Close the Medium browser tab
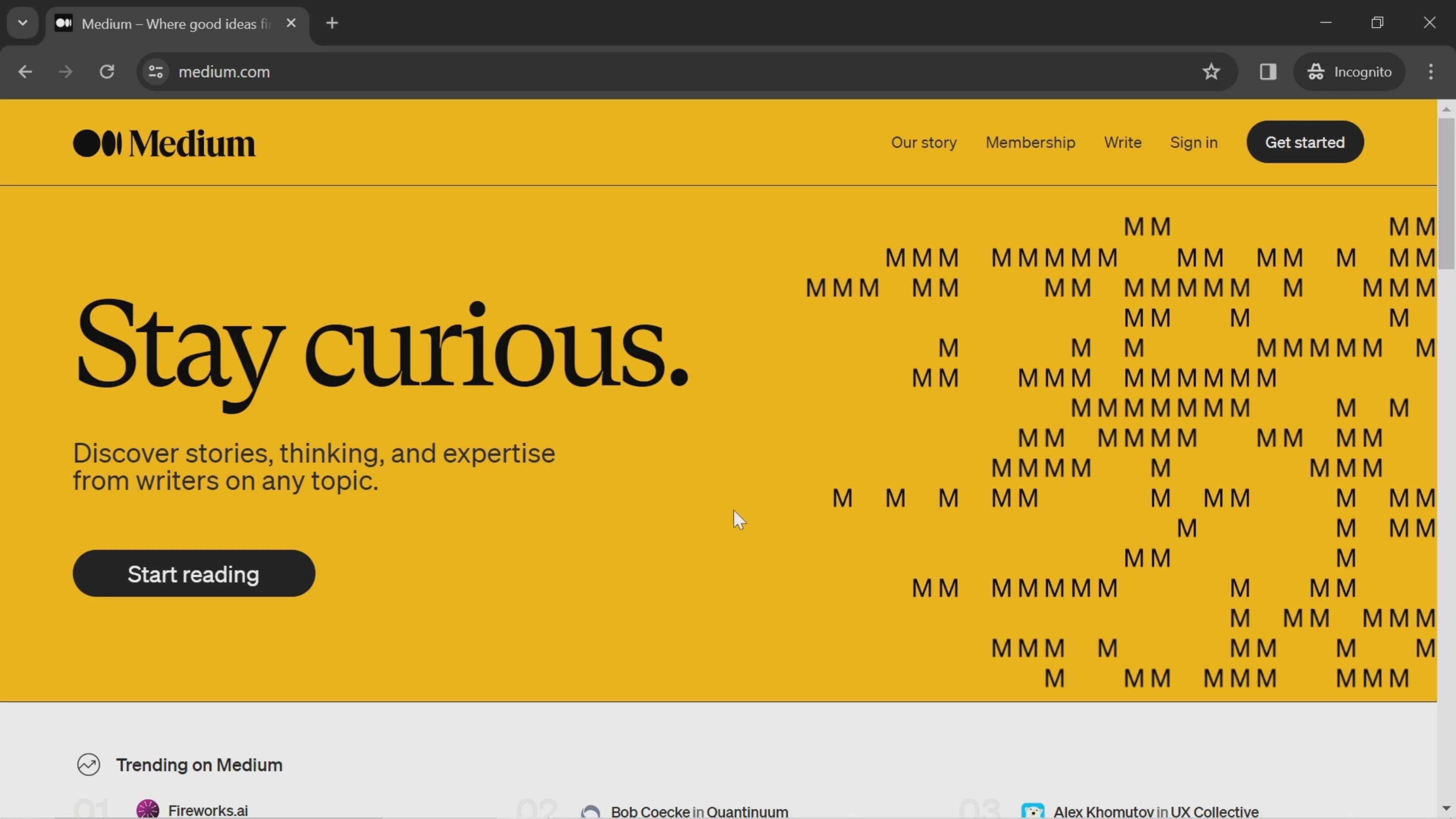The height and width of the screenshot is (819, 1456). click(291, 23)
